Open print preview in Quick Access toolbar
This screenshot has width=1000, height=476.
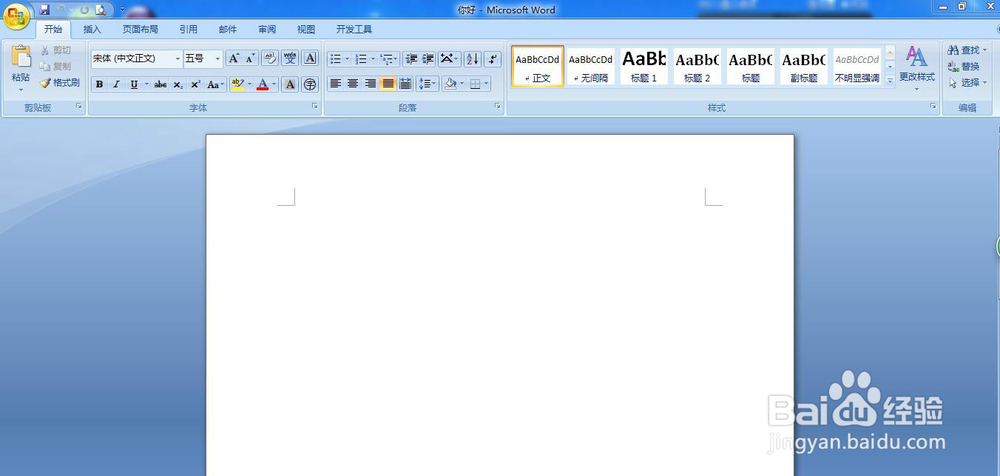point(100,10)
